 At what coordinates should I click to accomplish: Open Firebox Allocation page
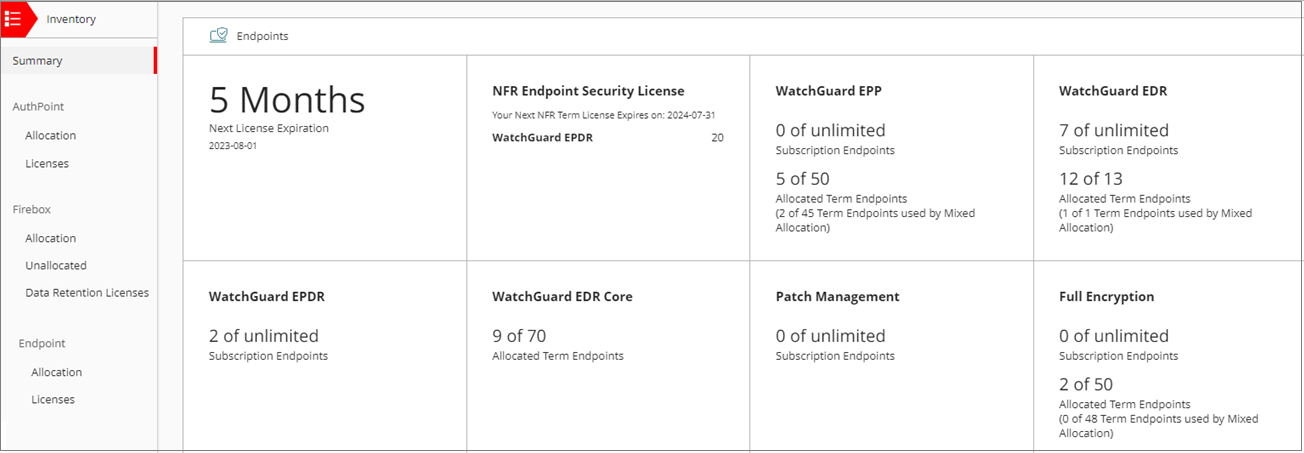51,239
